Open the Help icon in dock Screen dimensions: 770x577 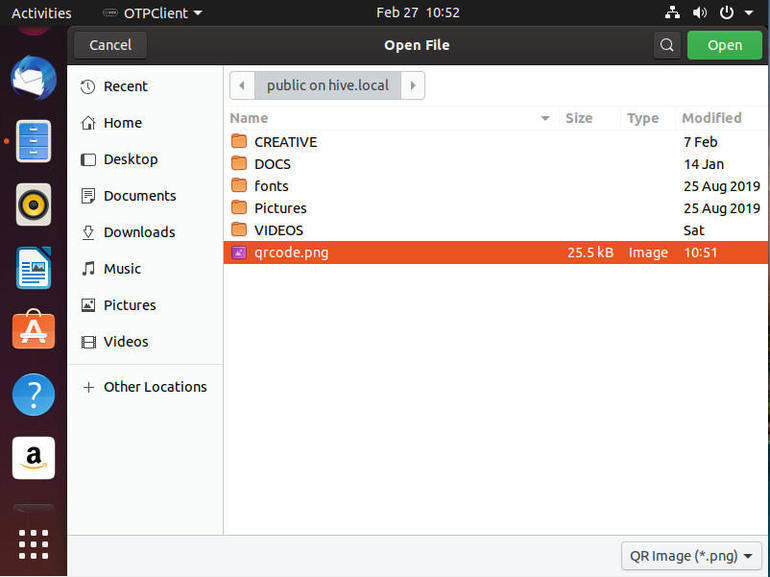coord(33,395)
